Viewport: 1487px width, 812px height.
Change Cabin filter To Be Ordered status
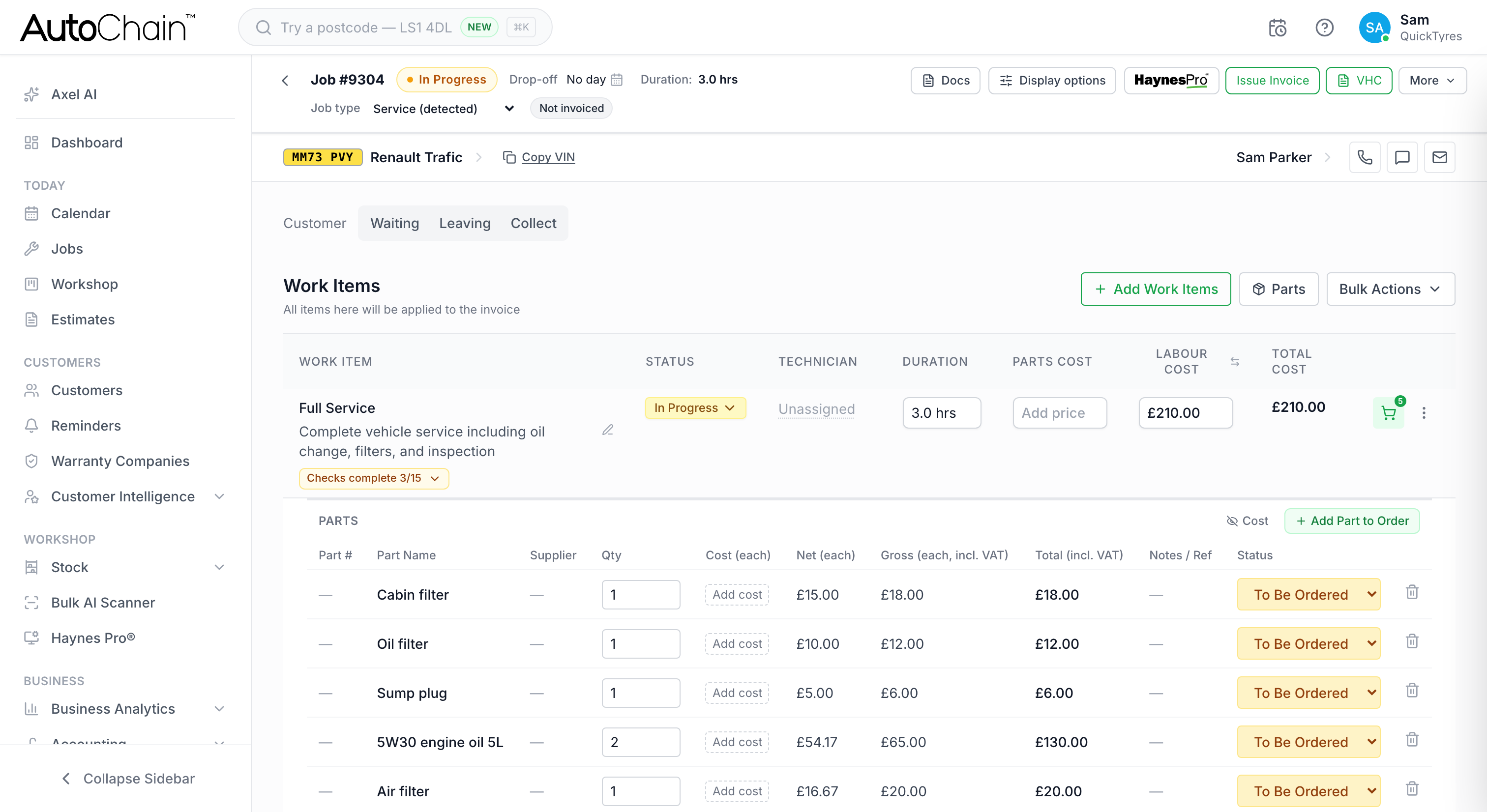[1309, 594]
